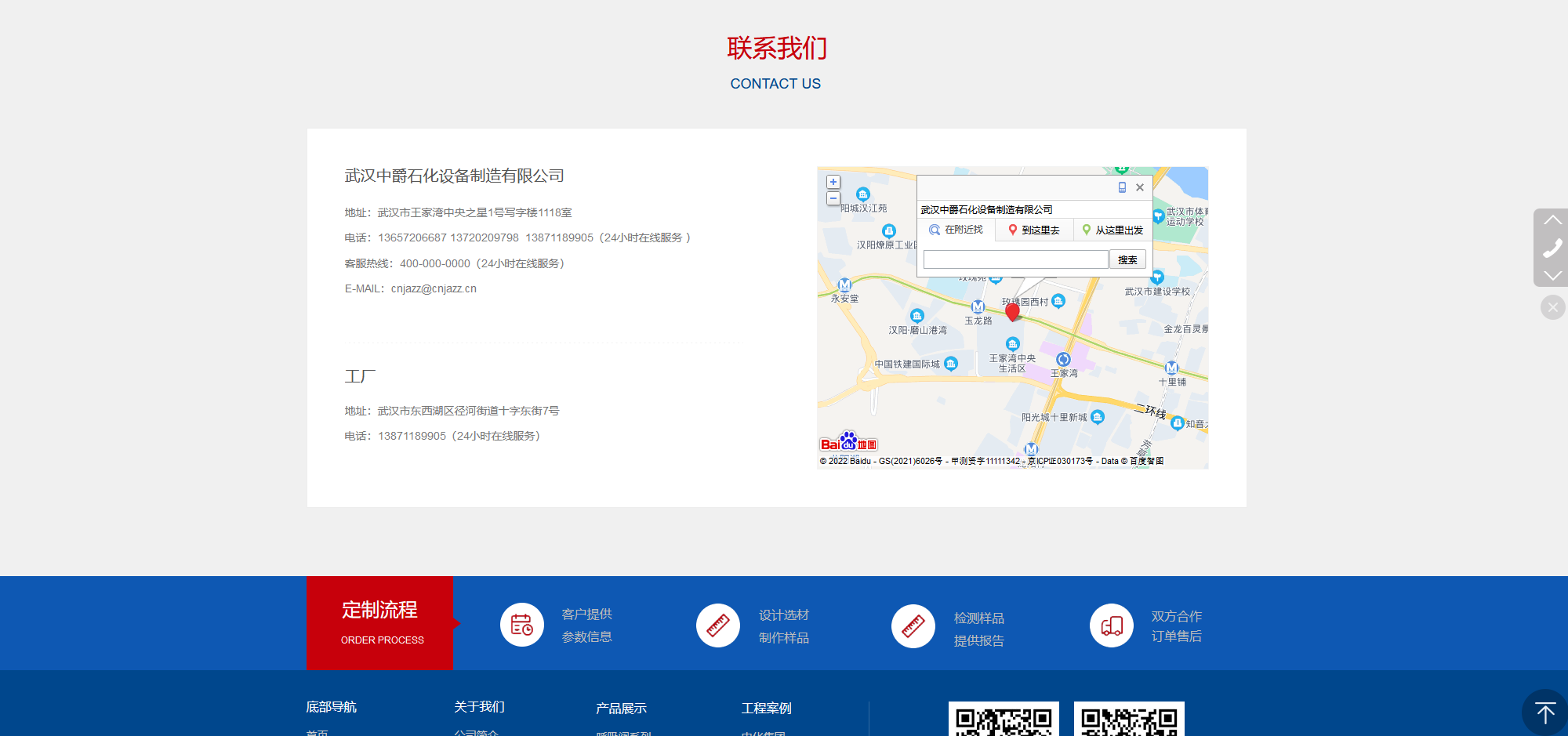Click the send-to-phone icon in map popup

(1122, 187)
